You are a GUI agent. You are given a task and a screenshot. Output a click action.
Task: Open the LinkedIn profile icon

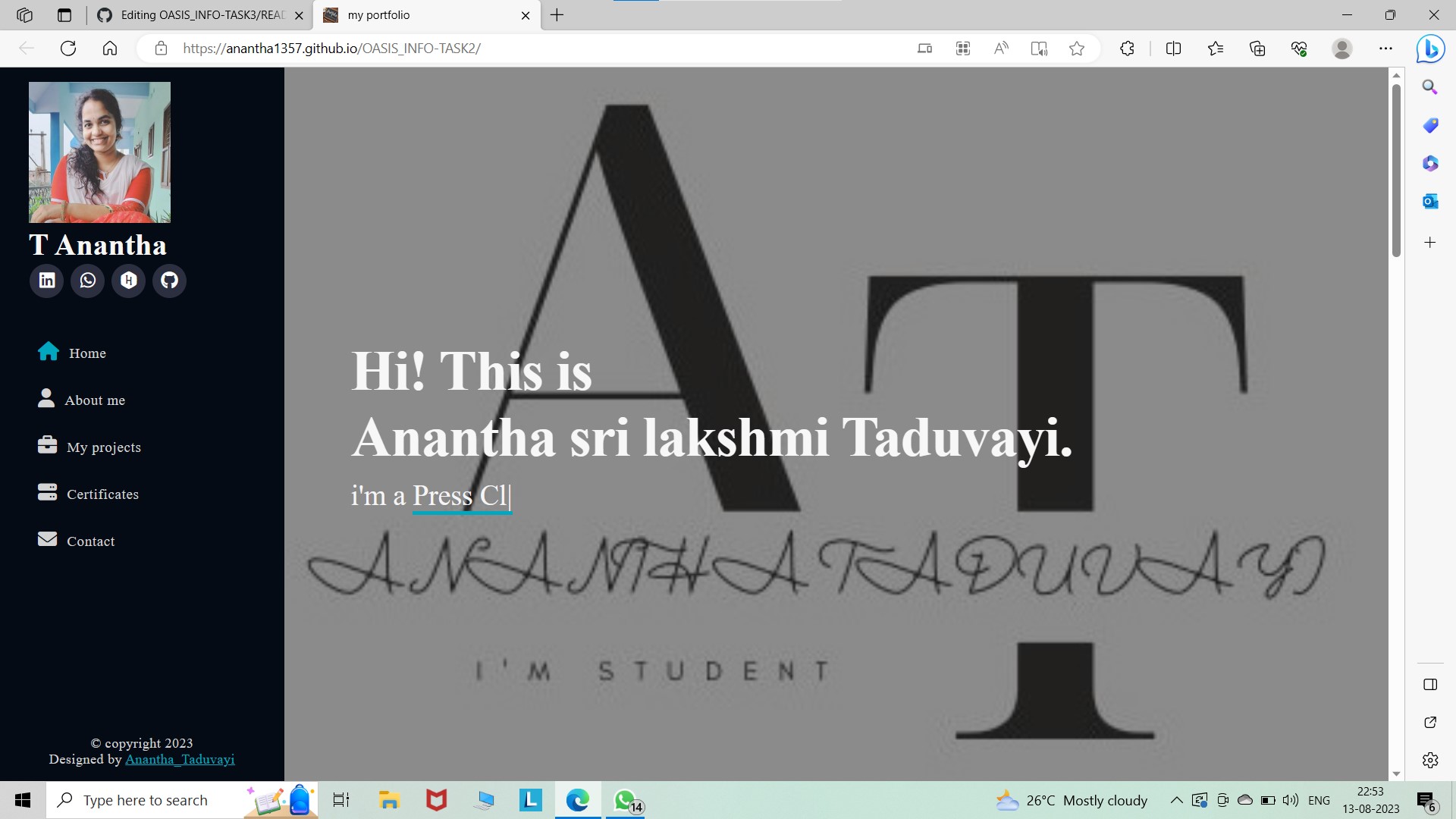pyautogui.click(x=46, y=281)
